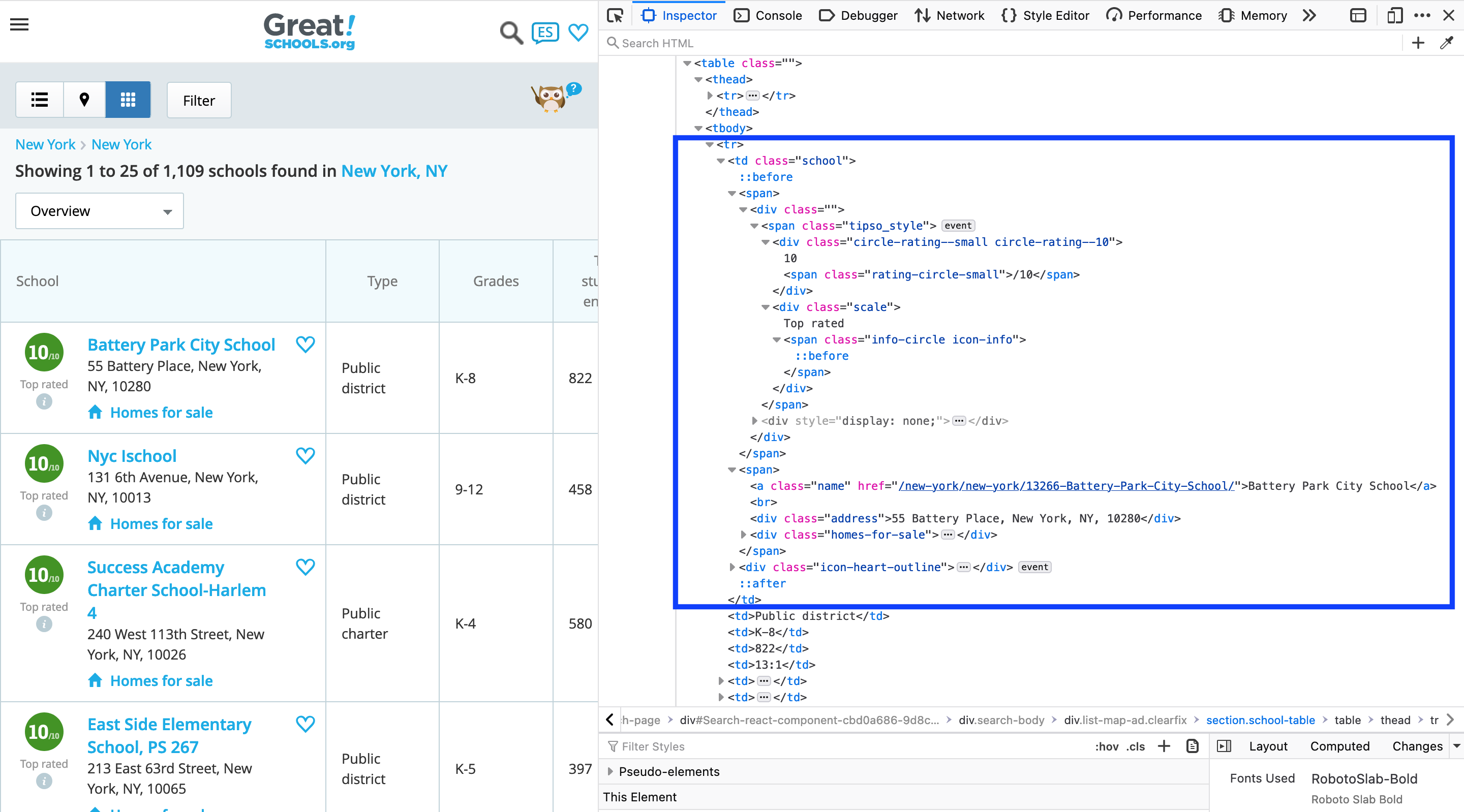Expand the Pseudo-elements section
The width and height of the screenshot is (1464, 812).
[611, 771]
